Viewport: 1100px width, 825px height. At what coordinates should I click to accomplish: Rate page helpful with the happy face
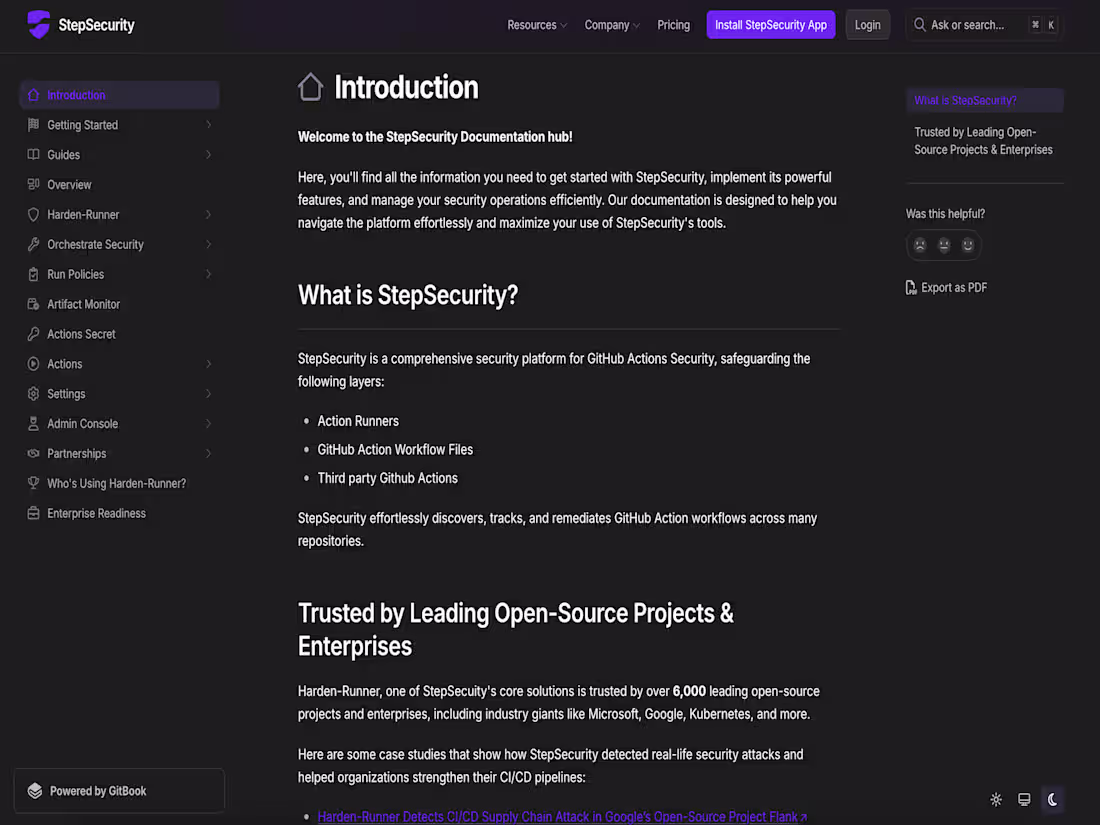click(967, 245)
